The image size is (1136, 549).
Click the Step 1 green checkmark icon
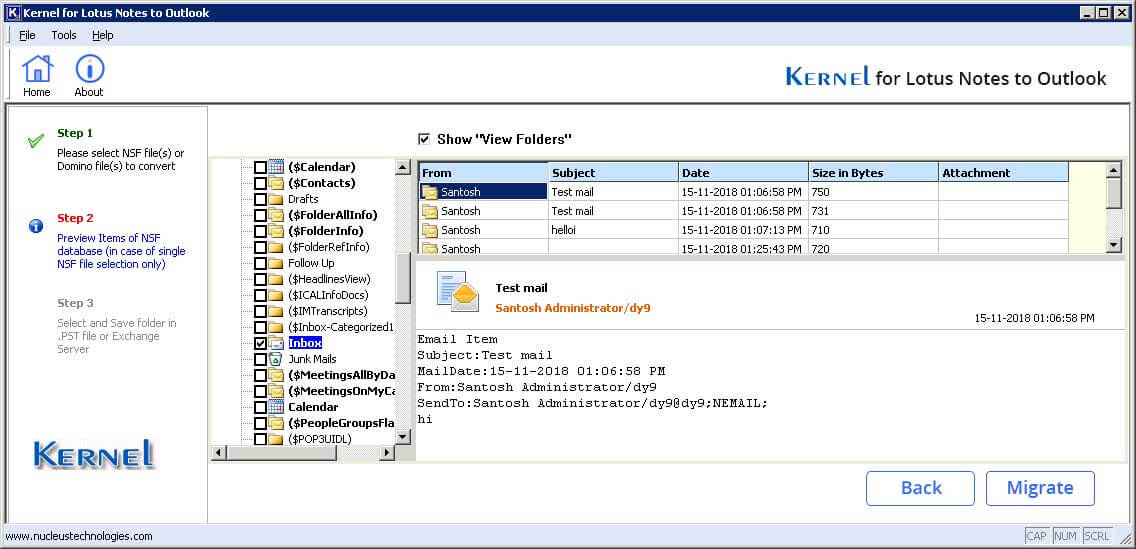[x=36, y=141]
